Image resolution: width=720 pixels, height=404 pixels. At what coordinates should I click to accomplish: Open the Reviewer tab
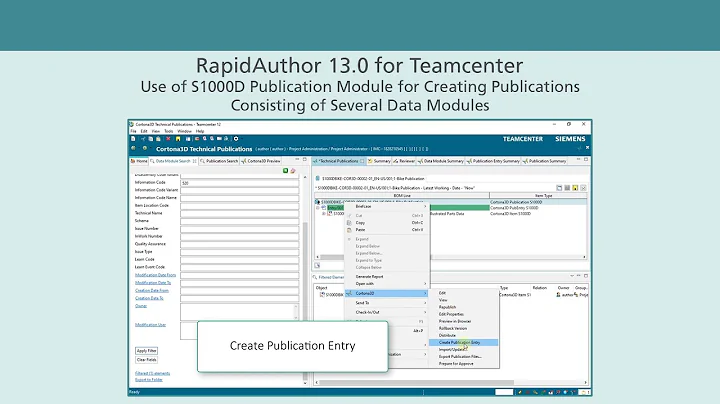[404, 161]
